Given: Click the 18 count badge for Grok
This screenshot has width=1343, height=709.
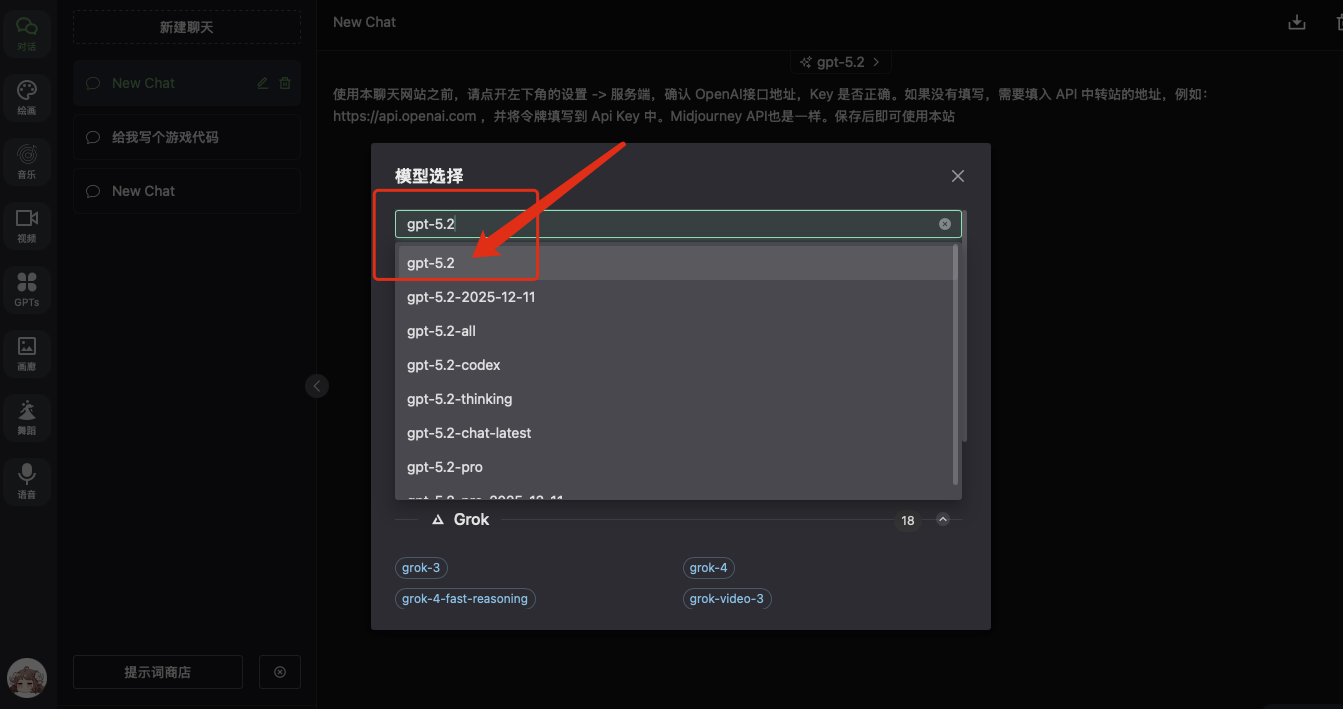Looking at the screenshot, I should (x=907, y=520).
